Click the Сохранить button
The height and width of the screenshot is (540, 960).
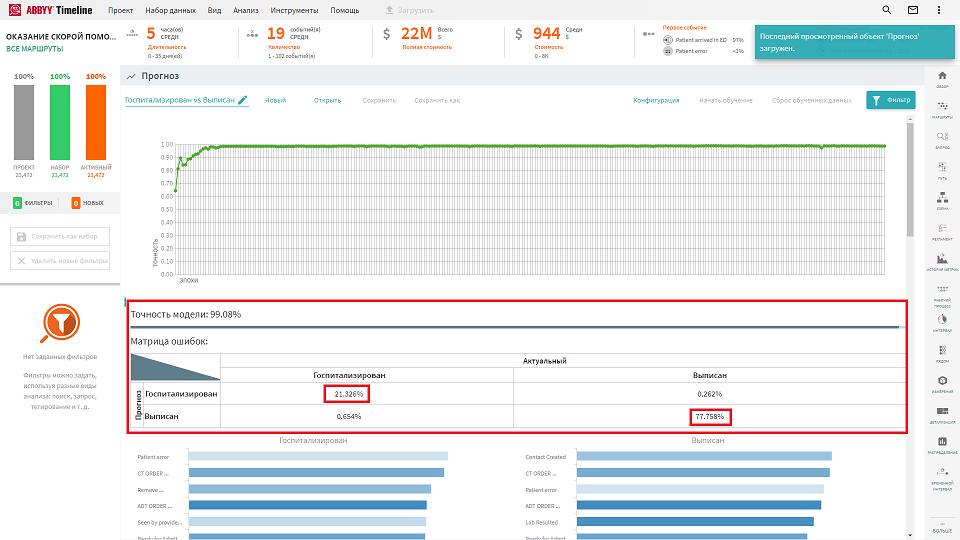pyautogui.click(x=379, y=100)
